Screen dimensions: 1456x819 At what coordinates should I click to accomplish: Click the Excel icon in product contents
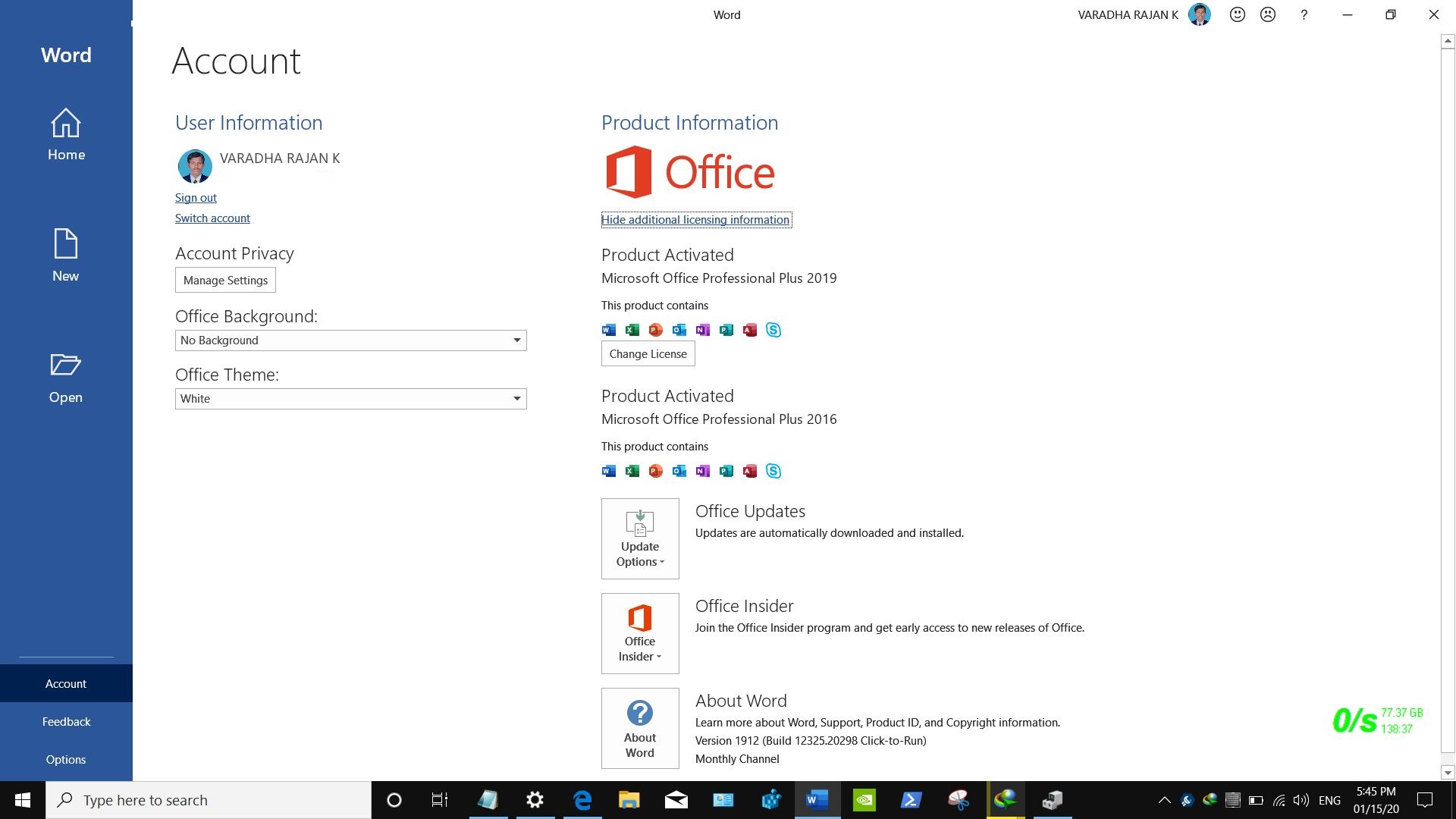coord(632,329)
